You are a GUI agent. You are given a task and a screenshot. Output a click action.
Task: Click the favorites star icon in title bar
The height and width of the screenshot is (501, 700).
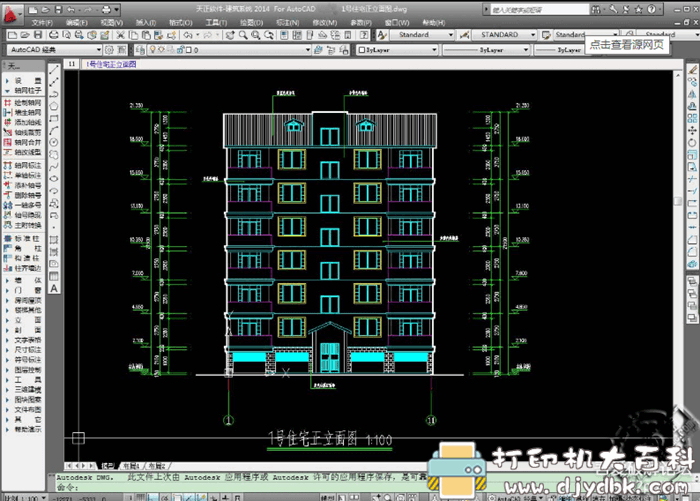(x=639, y=9)
